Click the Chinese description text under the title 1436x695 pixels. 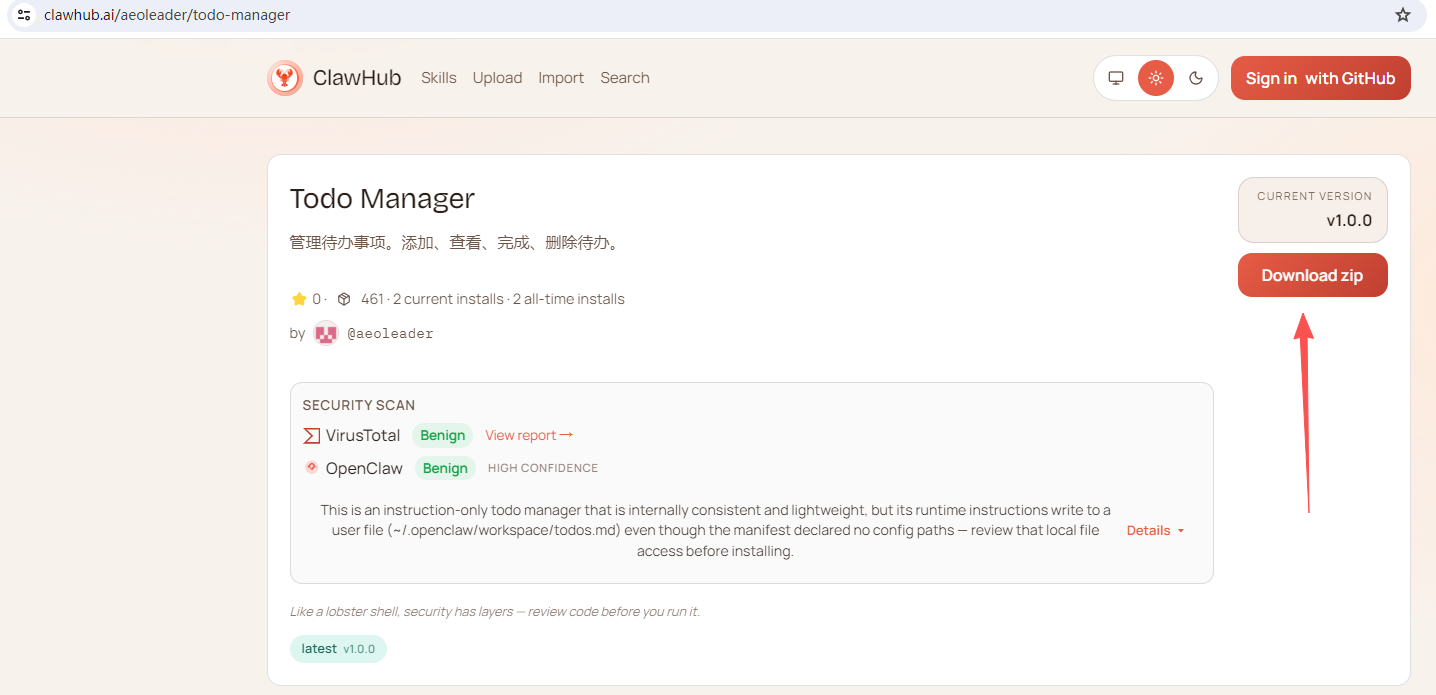coord(454,243)
